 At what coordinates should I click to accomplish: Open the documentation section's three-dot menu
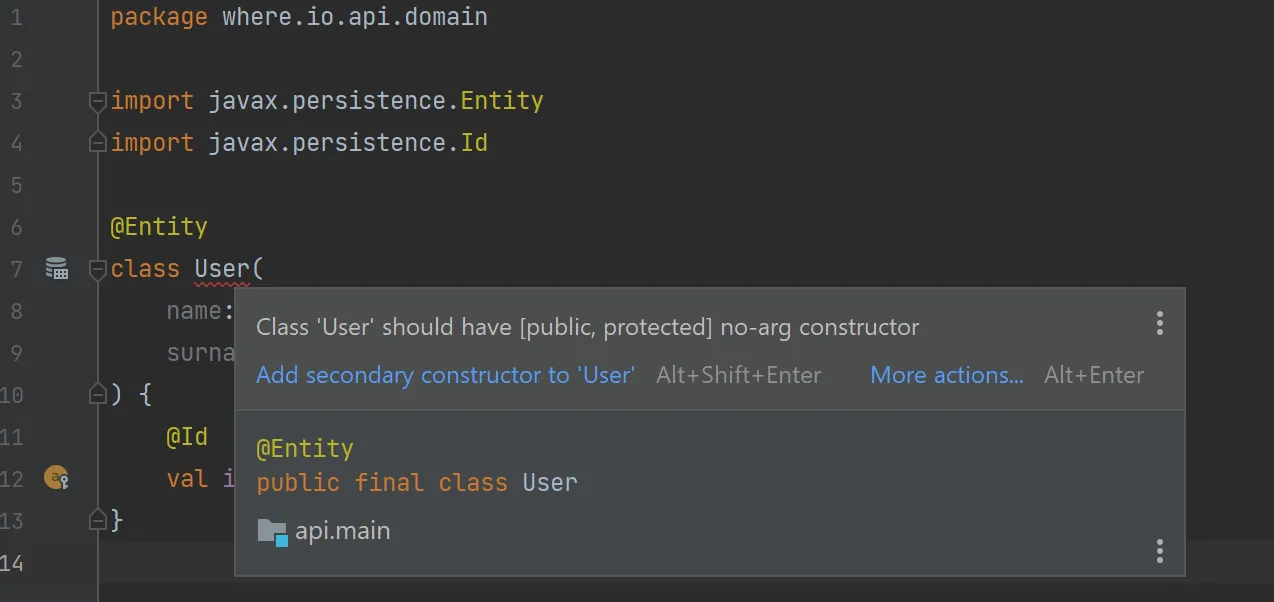tap(1160, 551)
